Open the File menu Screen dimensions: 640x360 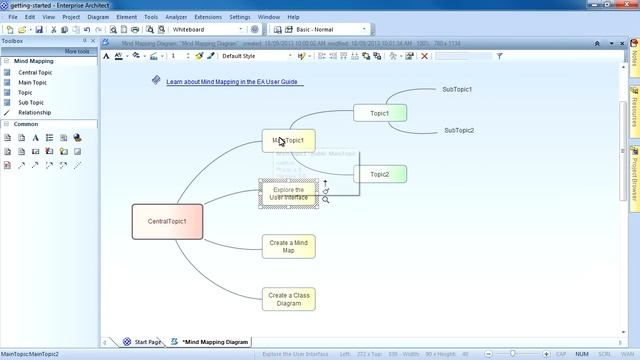13,17
